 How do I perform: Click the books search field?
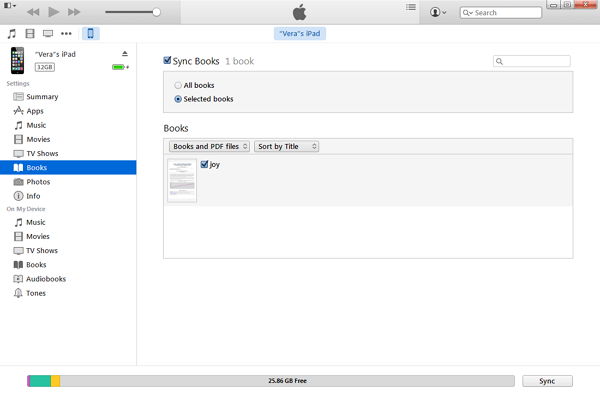(x=532, y=61)
